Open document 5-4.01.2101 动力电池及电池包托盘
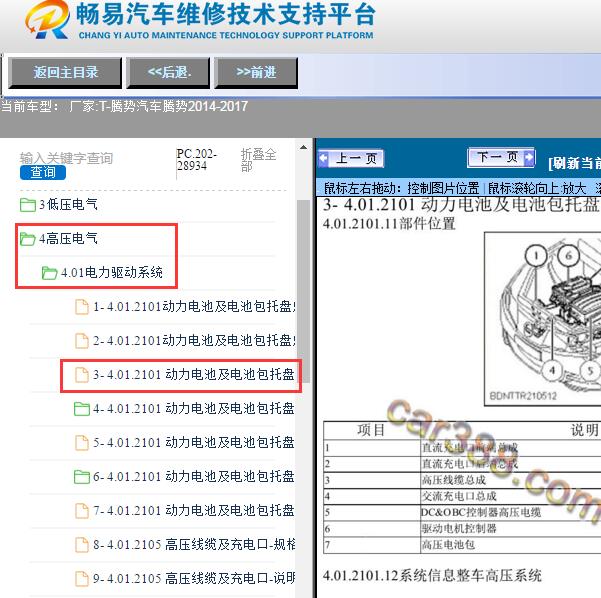This screenshot has height=598, width=601. [194, 443]
